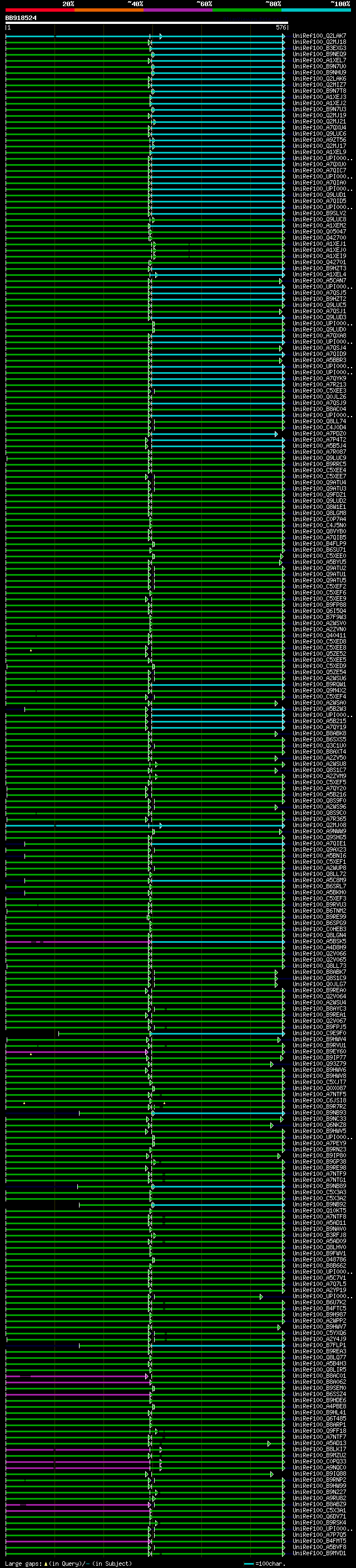The height and width of the screenshot is (1568, 356).
Task: Select the UniRef100_C5XED8 label
Action: pyautogui.click(x=319, y=641)
